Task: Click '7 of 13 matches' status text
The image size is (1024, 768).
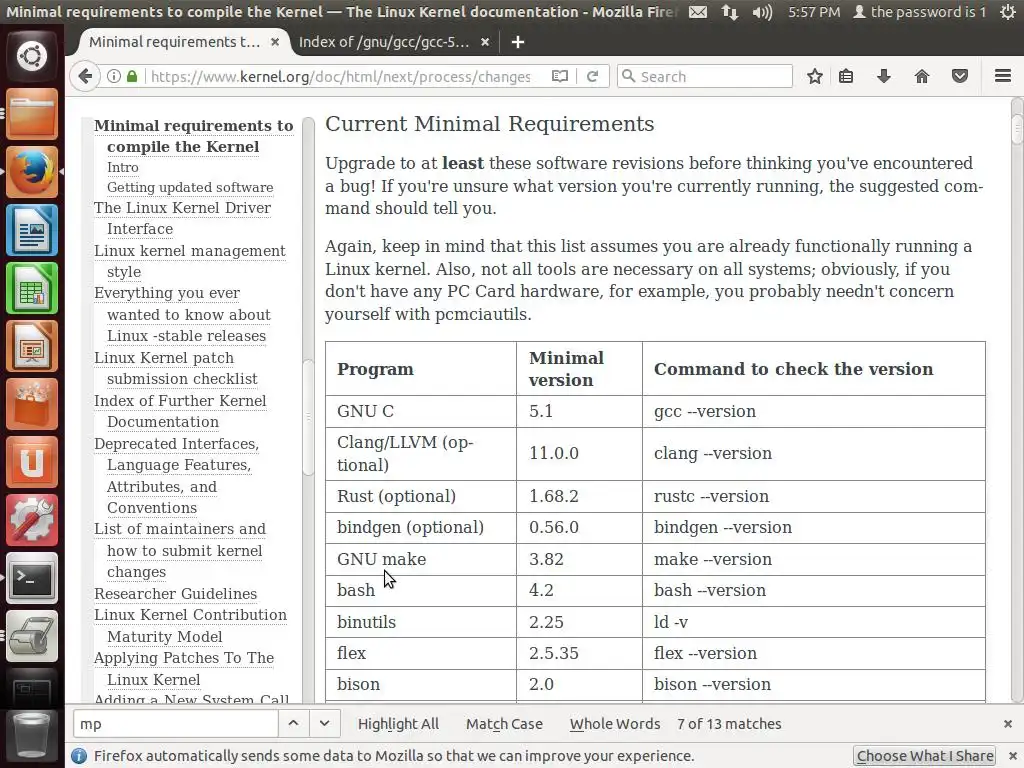Action: 729,724
